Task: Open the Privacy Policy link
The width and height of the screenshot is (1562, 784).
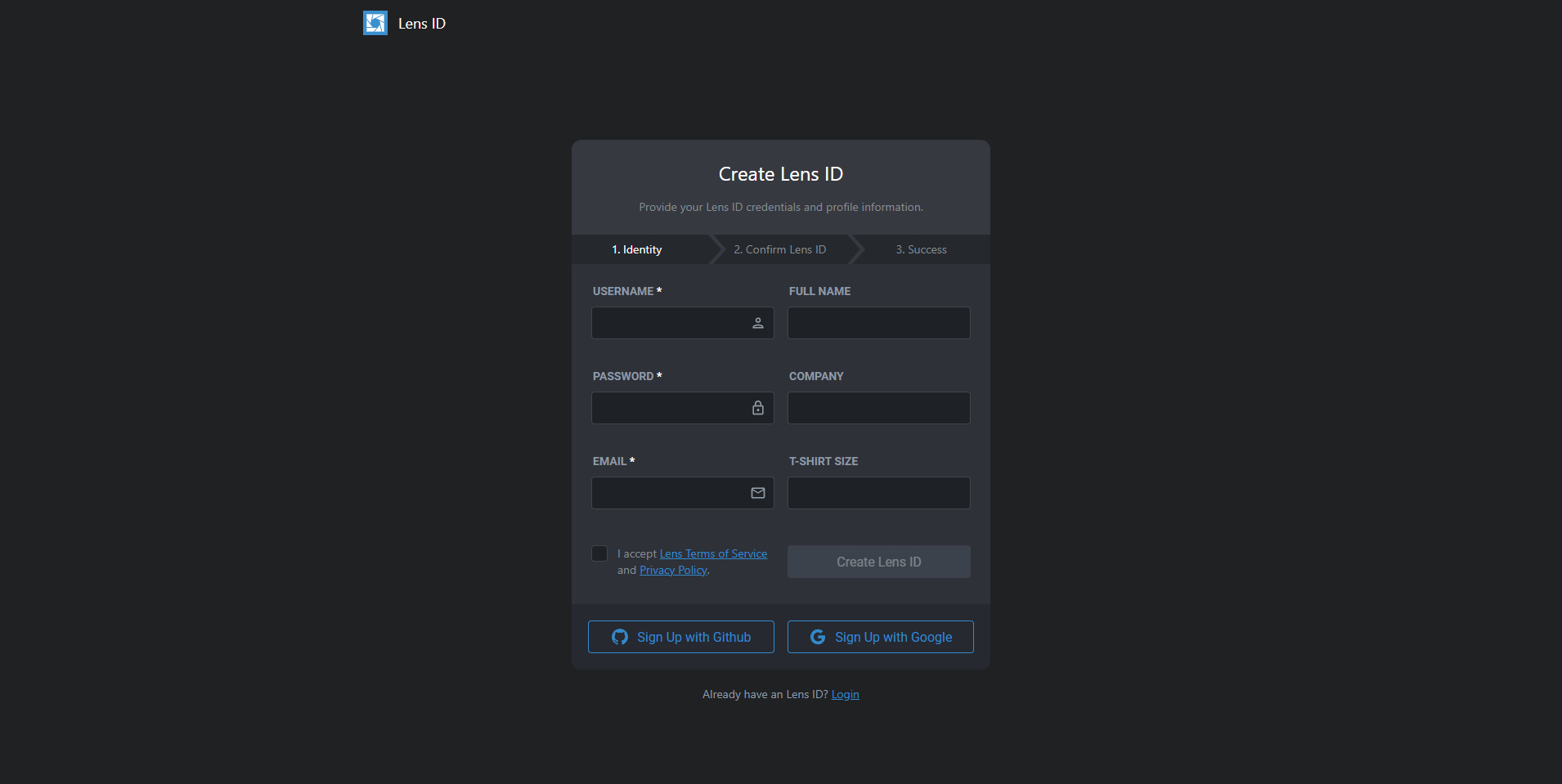Action: 673,570
